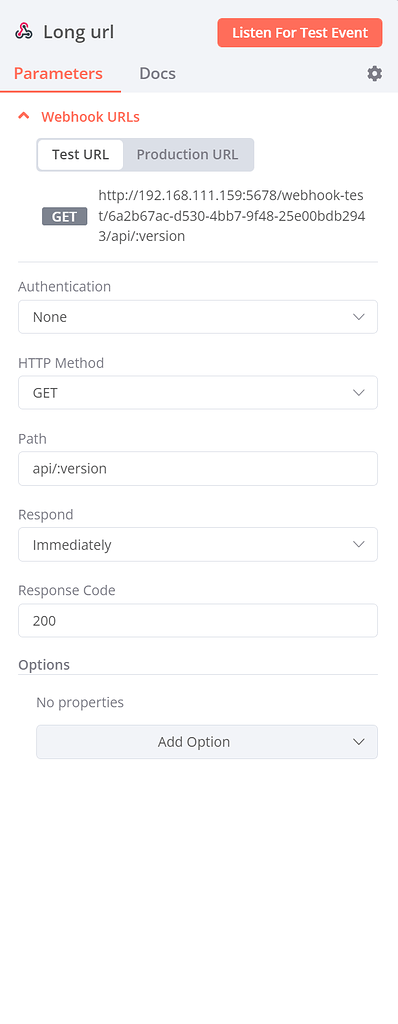Click the Add Option button

207,742
